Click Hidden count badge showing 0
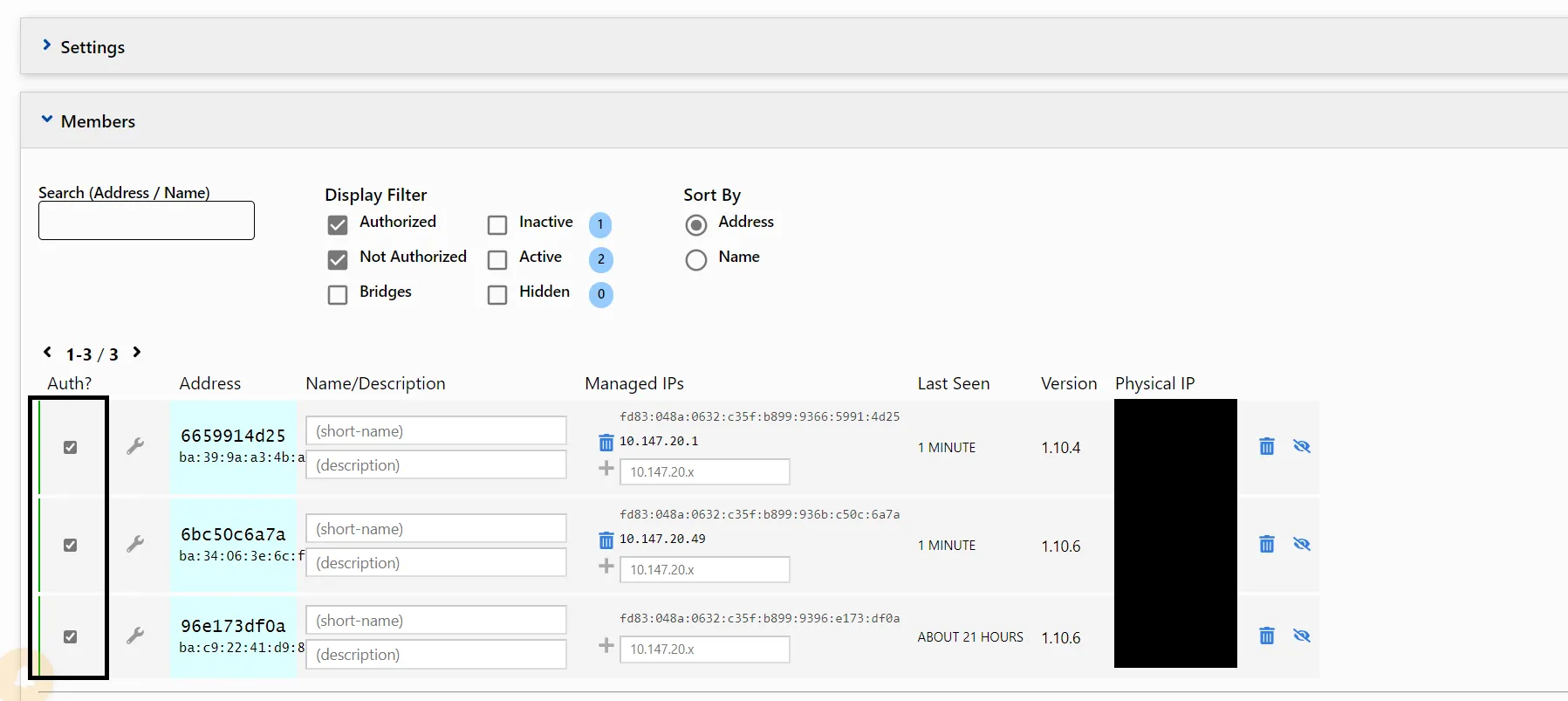Image resolution: width=1568 pixels, height=701 pixels. point(600,295)
